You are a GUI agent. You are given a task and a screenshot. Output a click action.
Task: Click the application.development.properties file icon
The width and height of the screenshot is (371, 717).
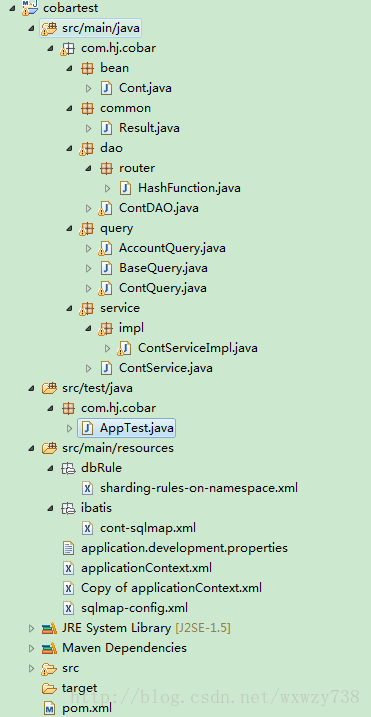[68, 548]
